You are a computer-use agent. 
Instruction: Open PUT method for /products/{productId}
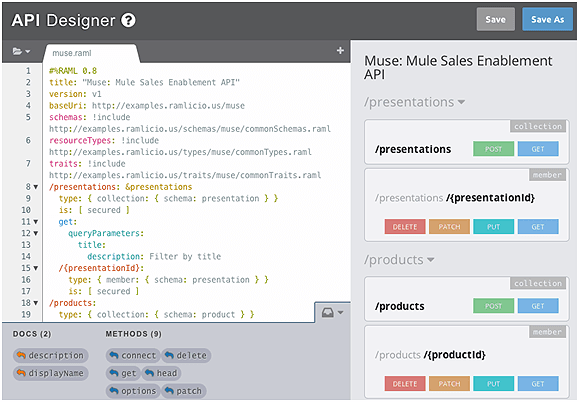(x=493, y=384)
